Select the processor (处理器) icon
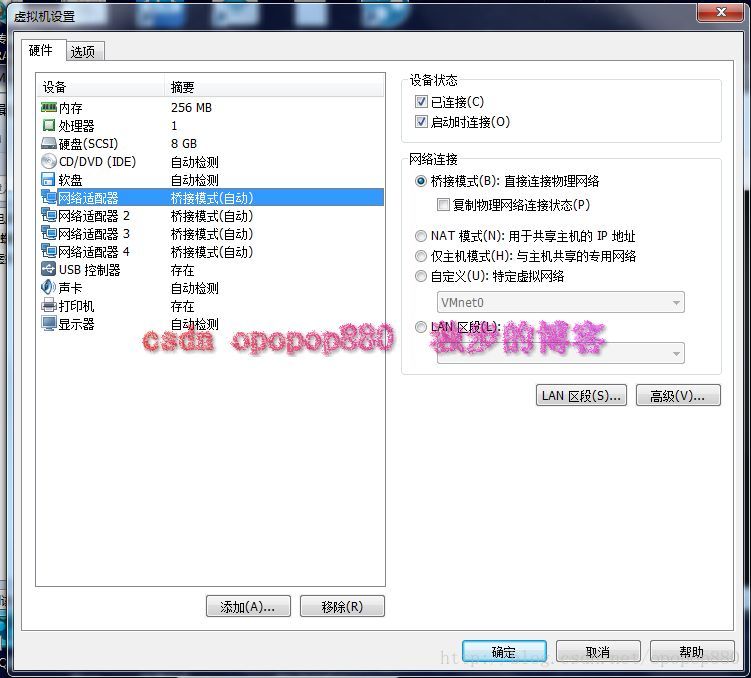This screenshot has width=751, height=678. [49, 125]
